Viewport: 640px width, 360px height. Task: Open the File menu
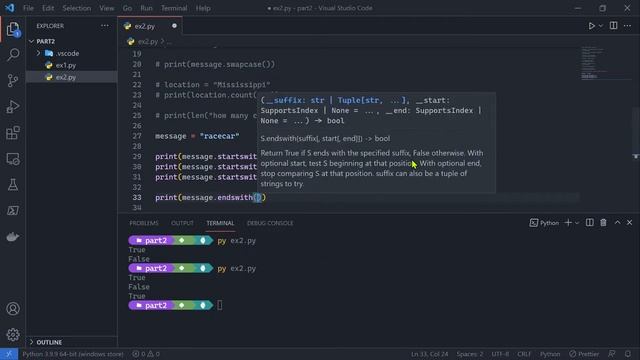coord(28,8)
